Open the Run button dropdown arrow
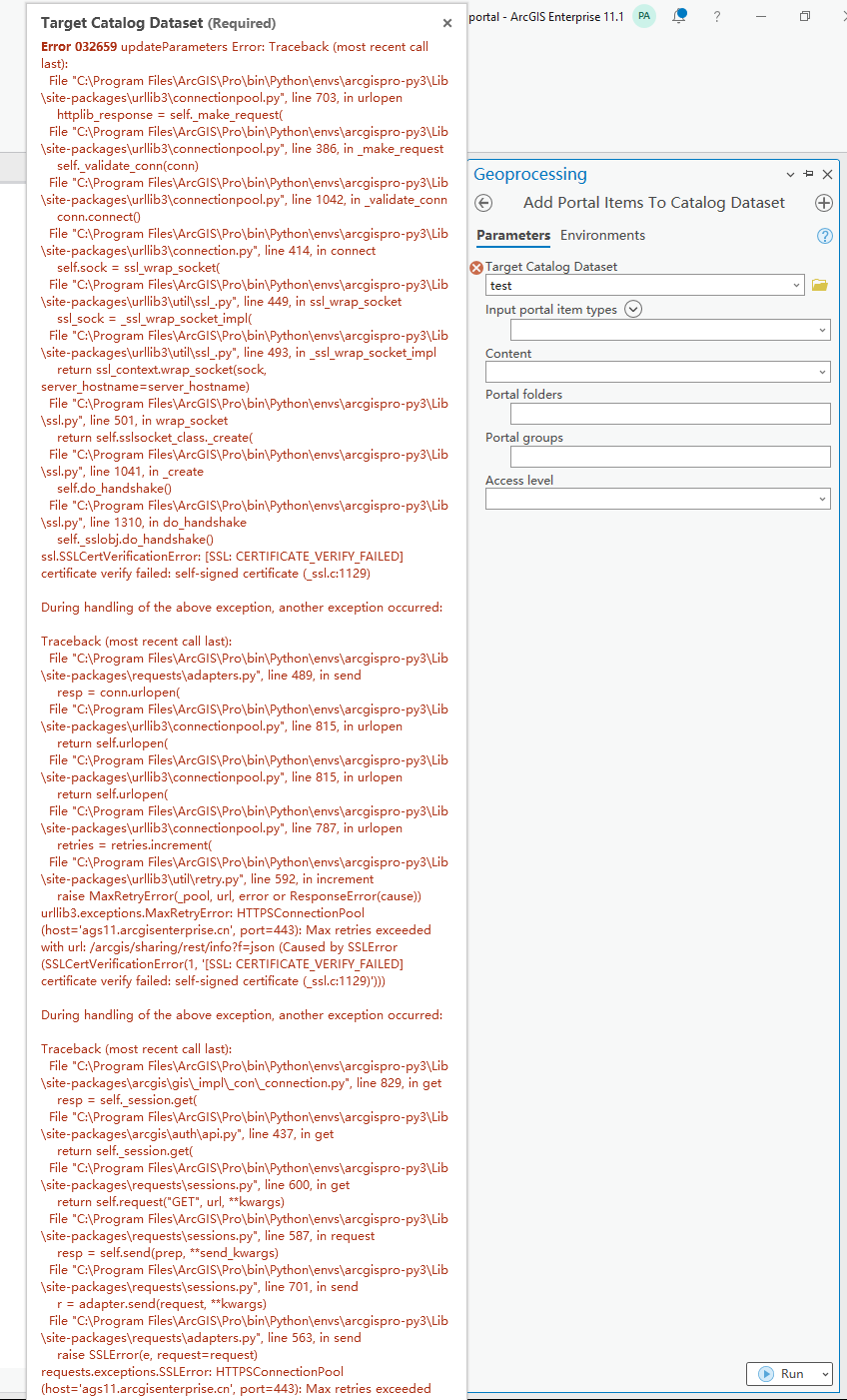This screenshot has height=1400, width=847. 824,1374
